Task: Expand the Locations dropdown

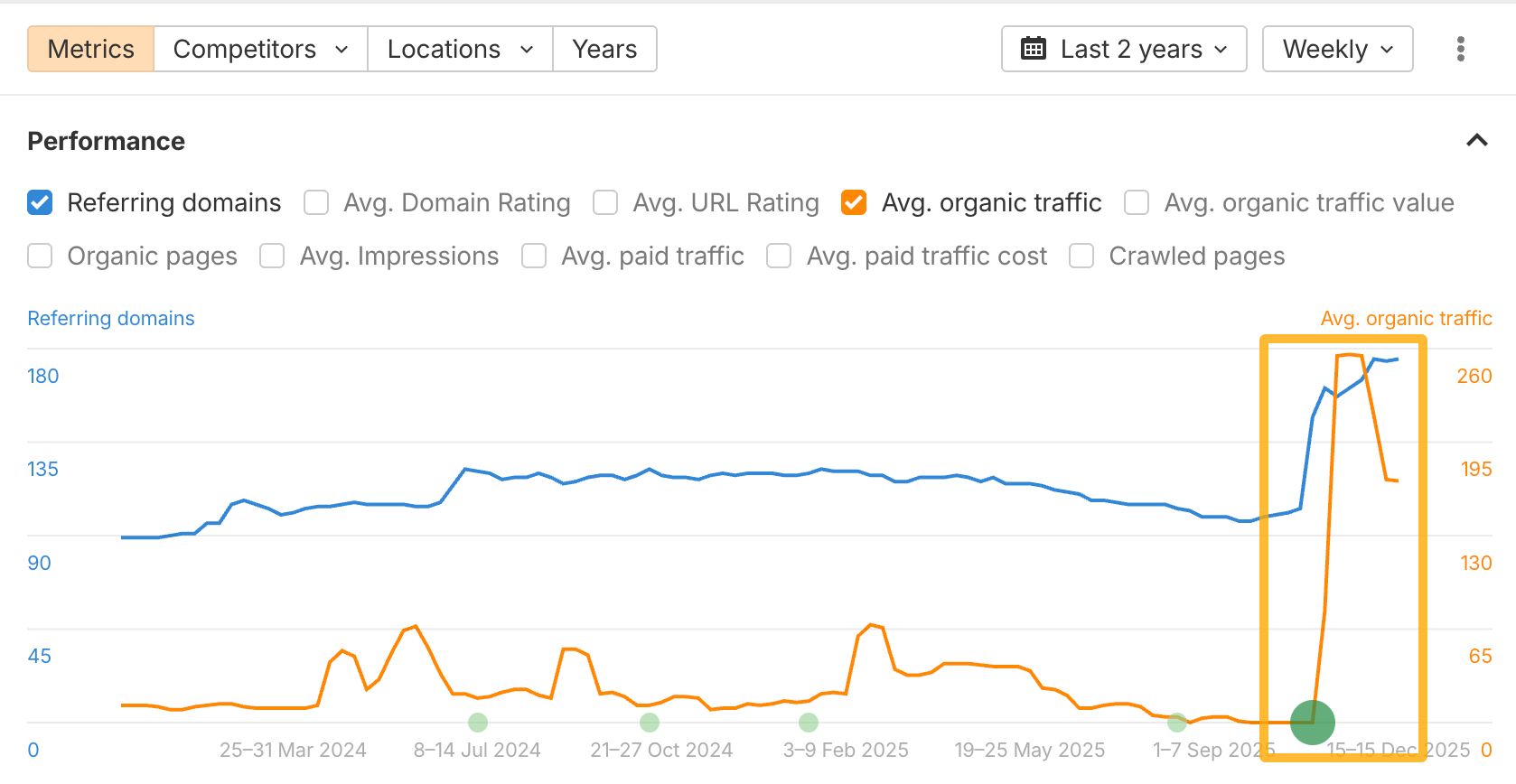Action: (460, 49)
